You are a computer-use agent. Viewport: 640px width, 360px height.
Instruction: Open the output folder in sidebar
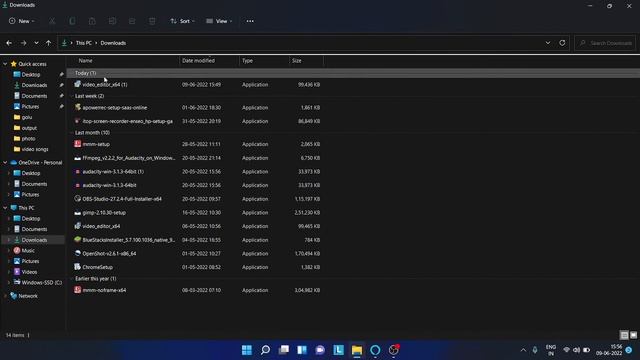click(29, 128)
